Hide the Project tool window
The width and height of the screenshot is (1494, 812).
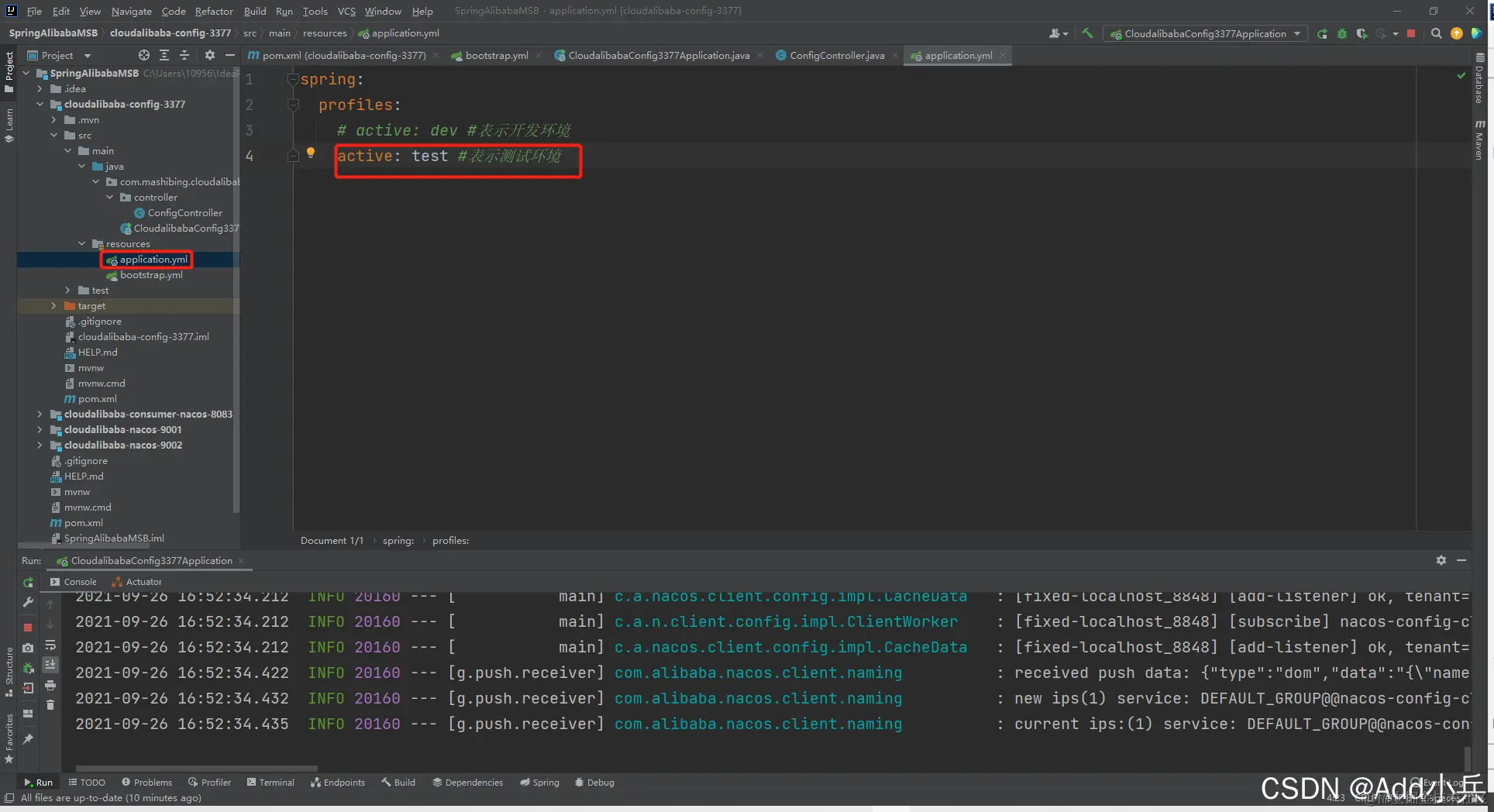point(229,55)
